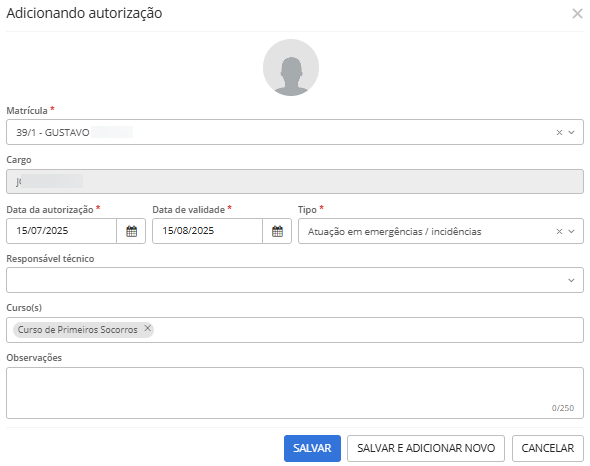This screenshot has width=590, height=466.
Task: Click inside the Curso(s) multi-select field
Action: coord(295,330)
